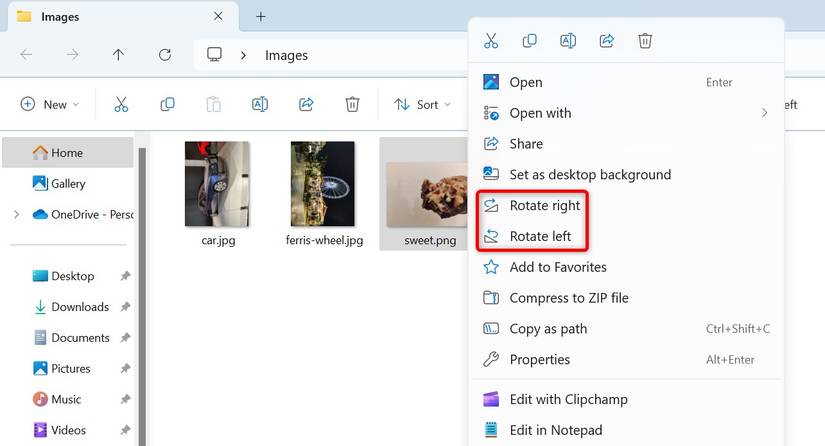Open the New dropdown button
The width and height of the screenshot is (825, 446).
49,104
